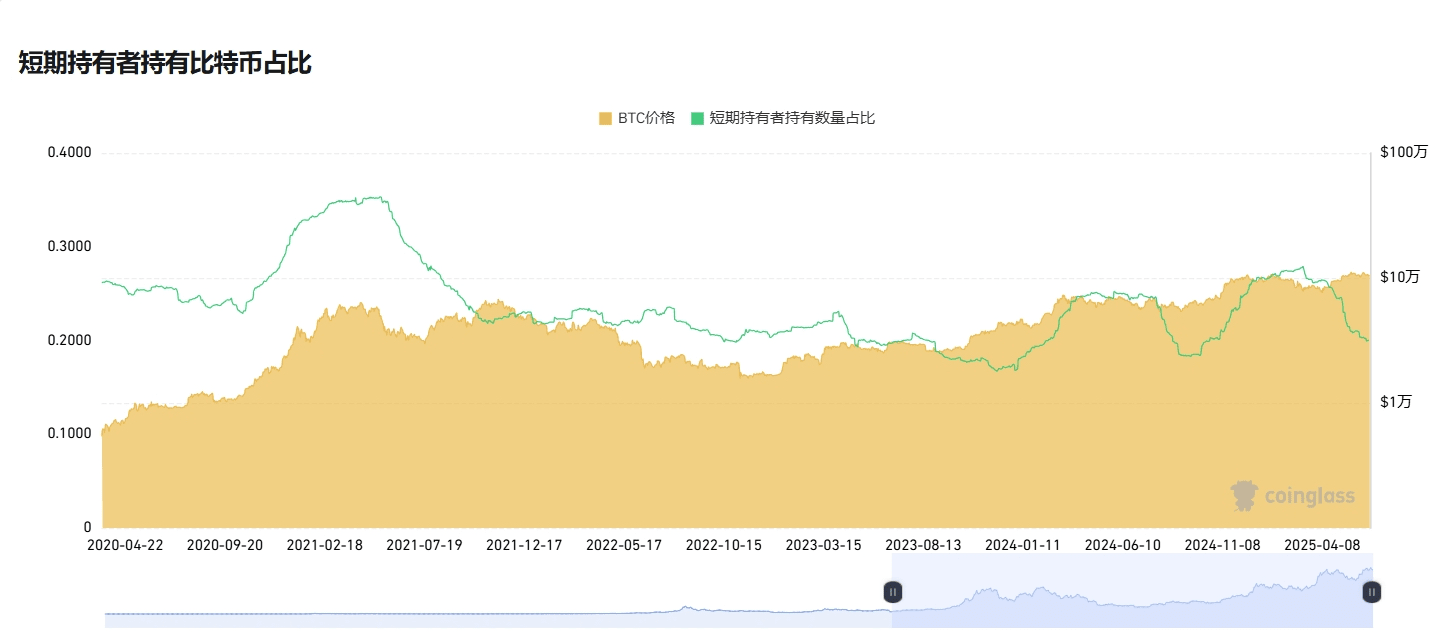Click the 0.4000 left axis label
1456x633 pixels.
click(x=70, y=152)
